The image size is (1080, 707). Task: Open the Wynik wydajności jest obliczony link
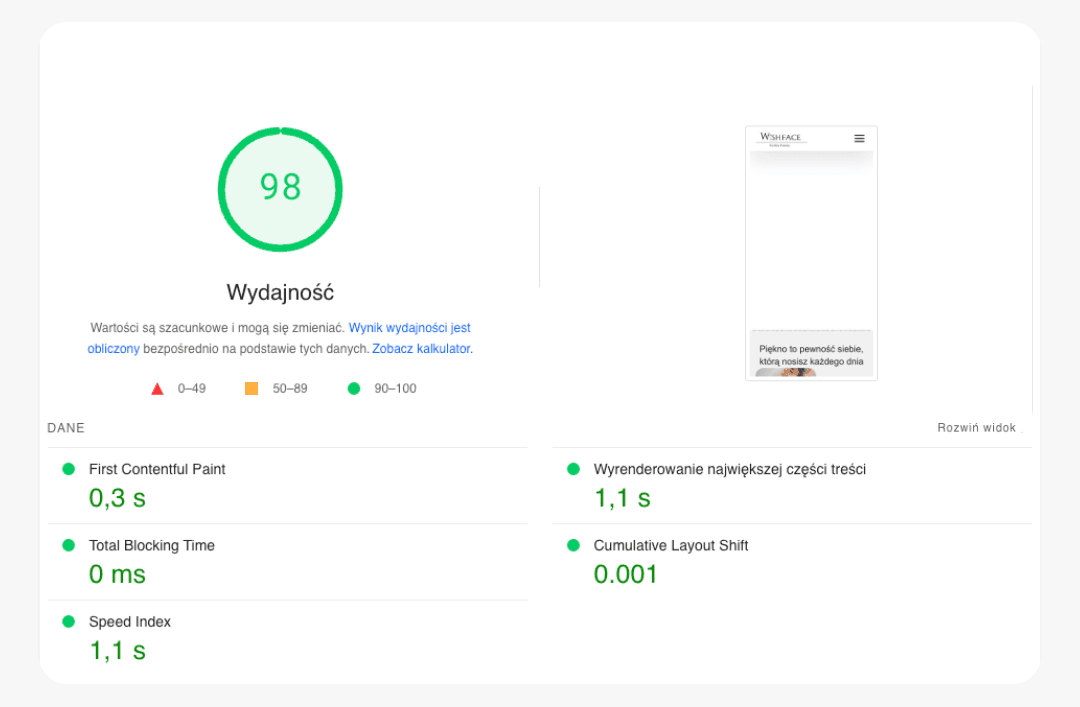click(x=409, y=328)
